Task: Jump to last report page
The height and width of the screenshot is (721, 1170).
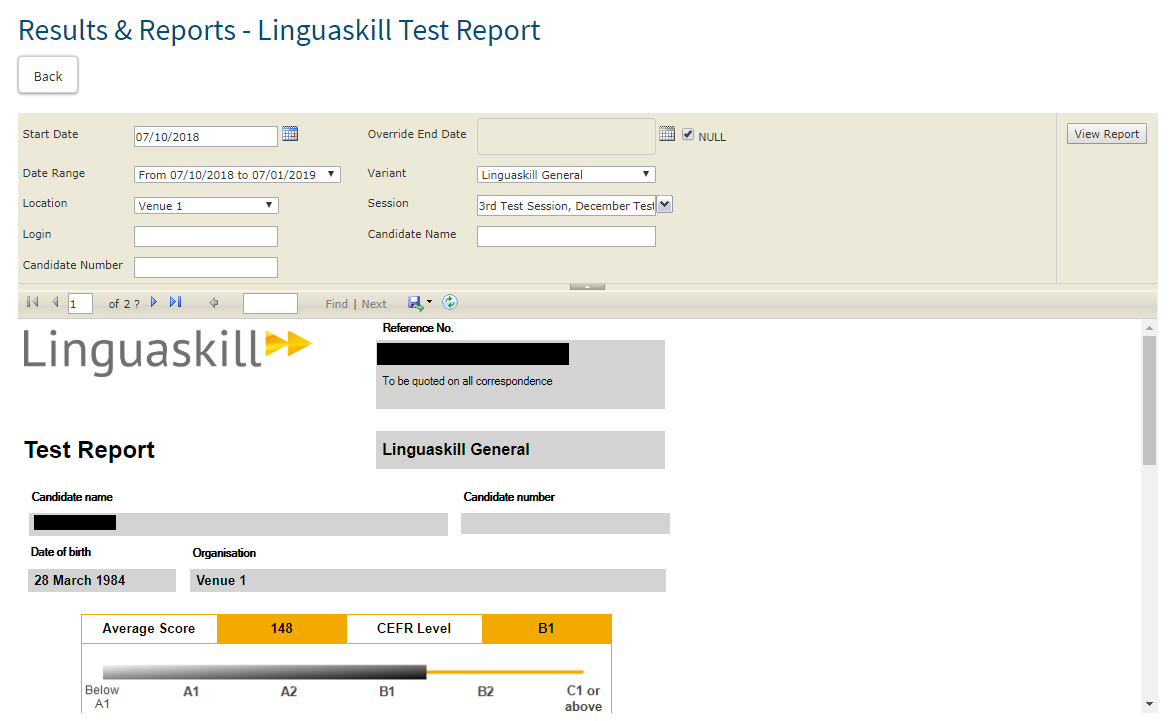Action: point(175,302)
